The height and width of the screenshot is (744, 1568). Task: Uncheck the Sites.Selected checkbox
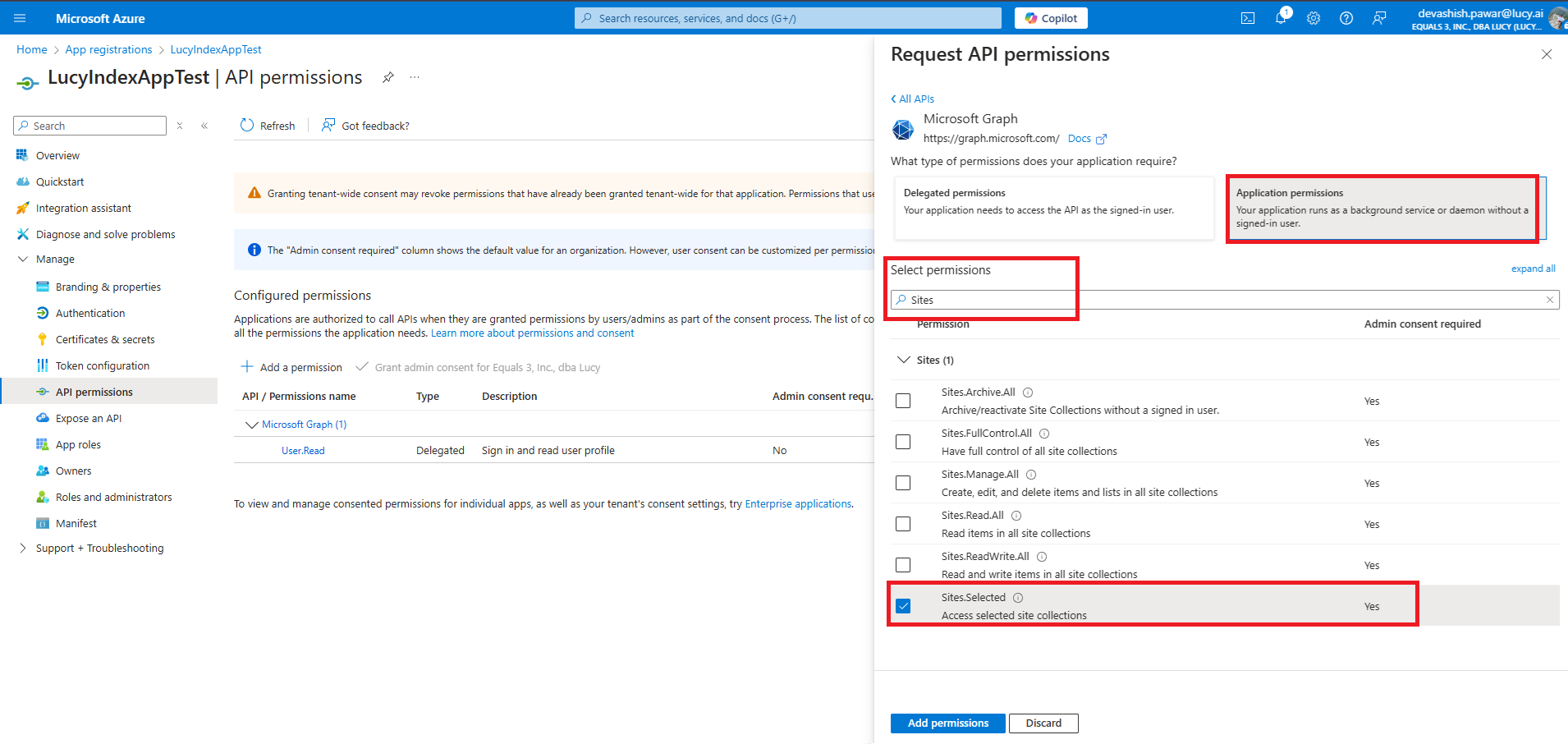903,606
